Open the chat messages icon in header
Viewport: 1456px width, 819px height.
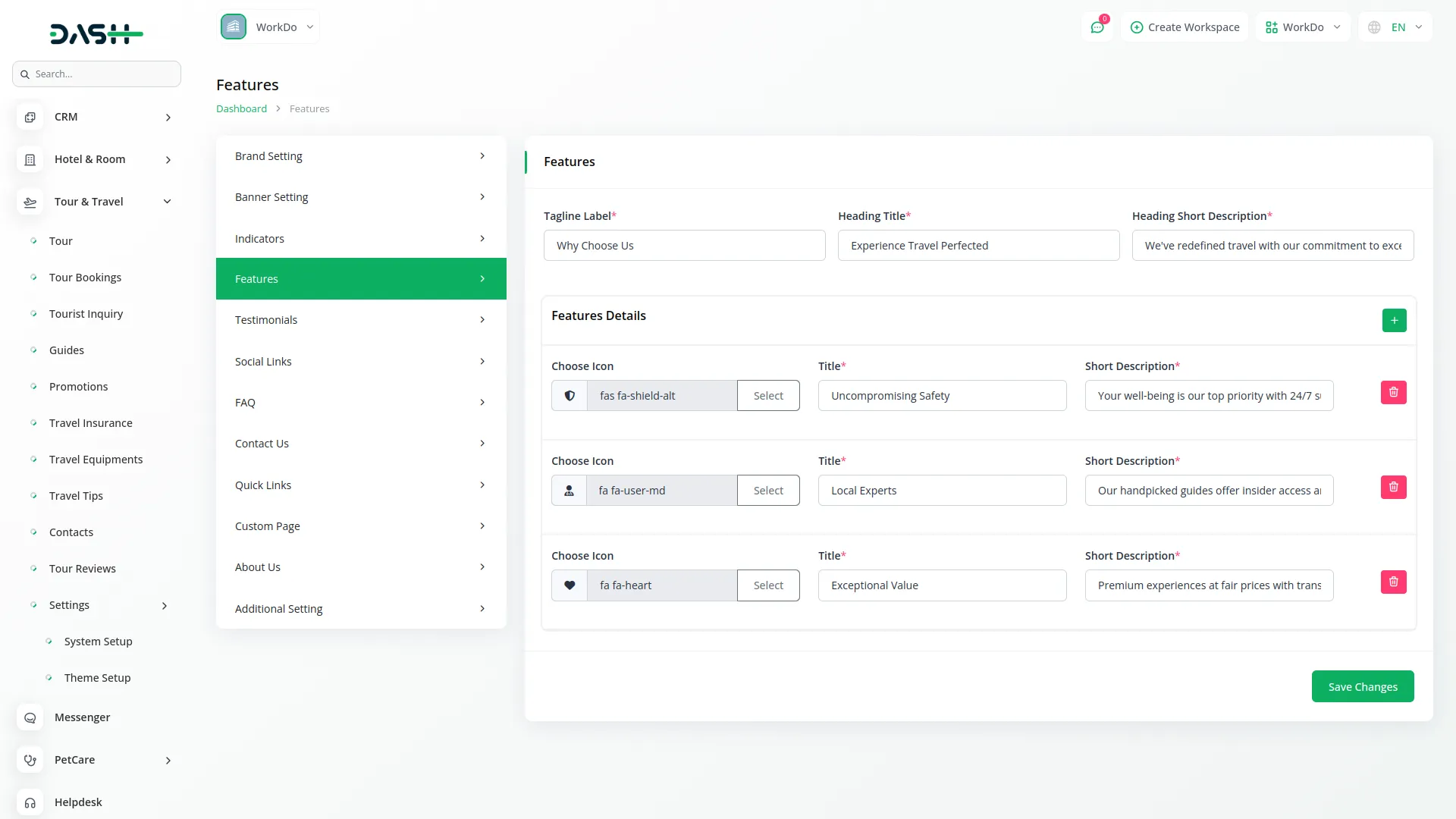click(1097, 27)
